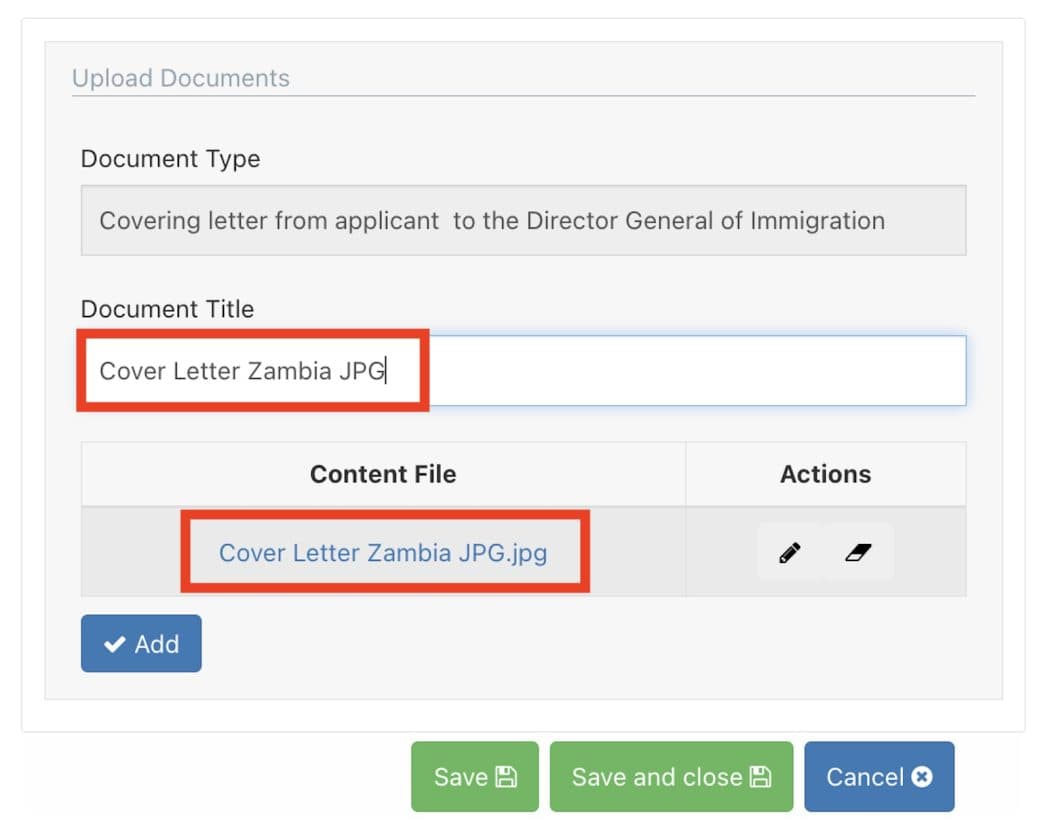This screenshot has width=1042, height=835.
Task: Click the Content File column header
Action: 383,474
